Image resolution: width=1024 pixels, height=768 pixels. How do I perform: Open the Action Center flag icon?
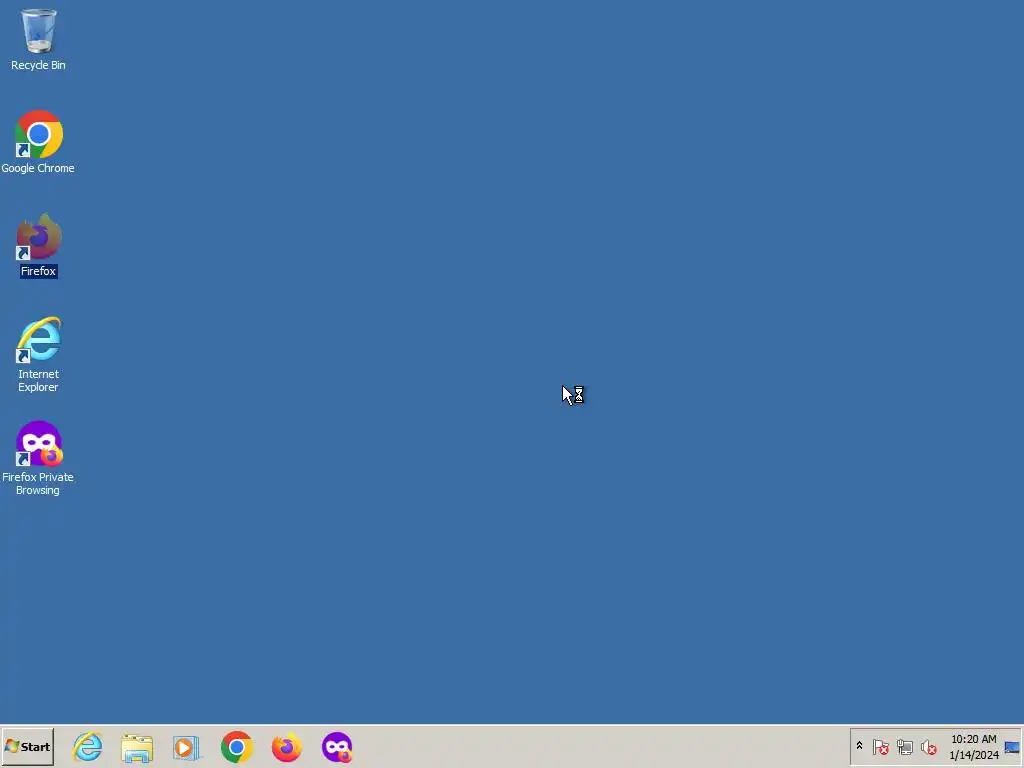coord(880,746)
